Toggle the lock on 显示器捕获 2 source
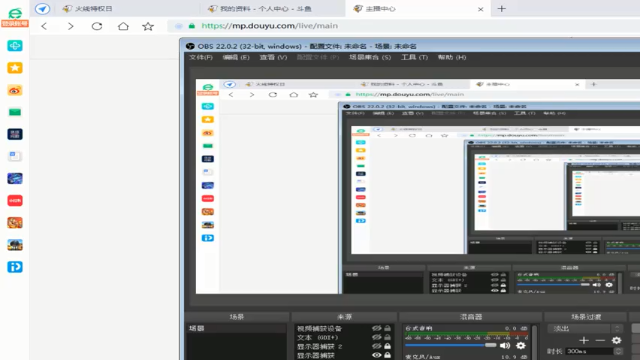The width and height of the screenshot is (640, 360). (x=387, y=346)
